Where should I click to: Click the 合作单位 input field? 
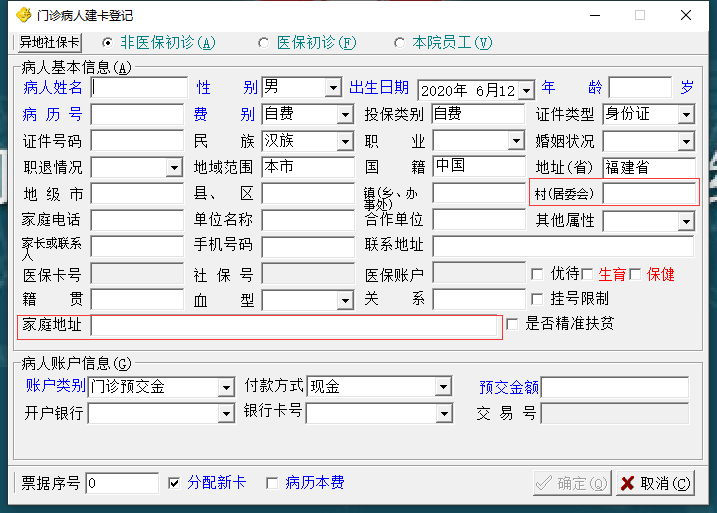(479, 220)
